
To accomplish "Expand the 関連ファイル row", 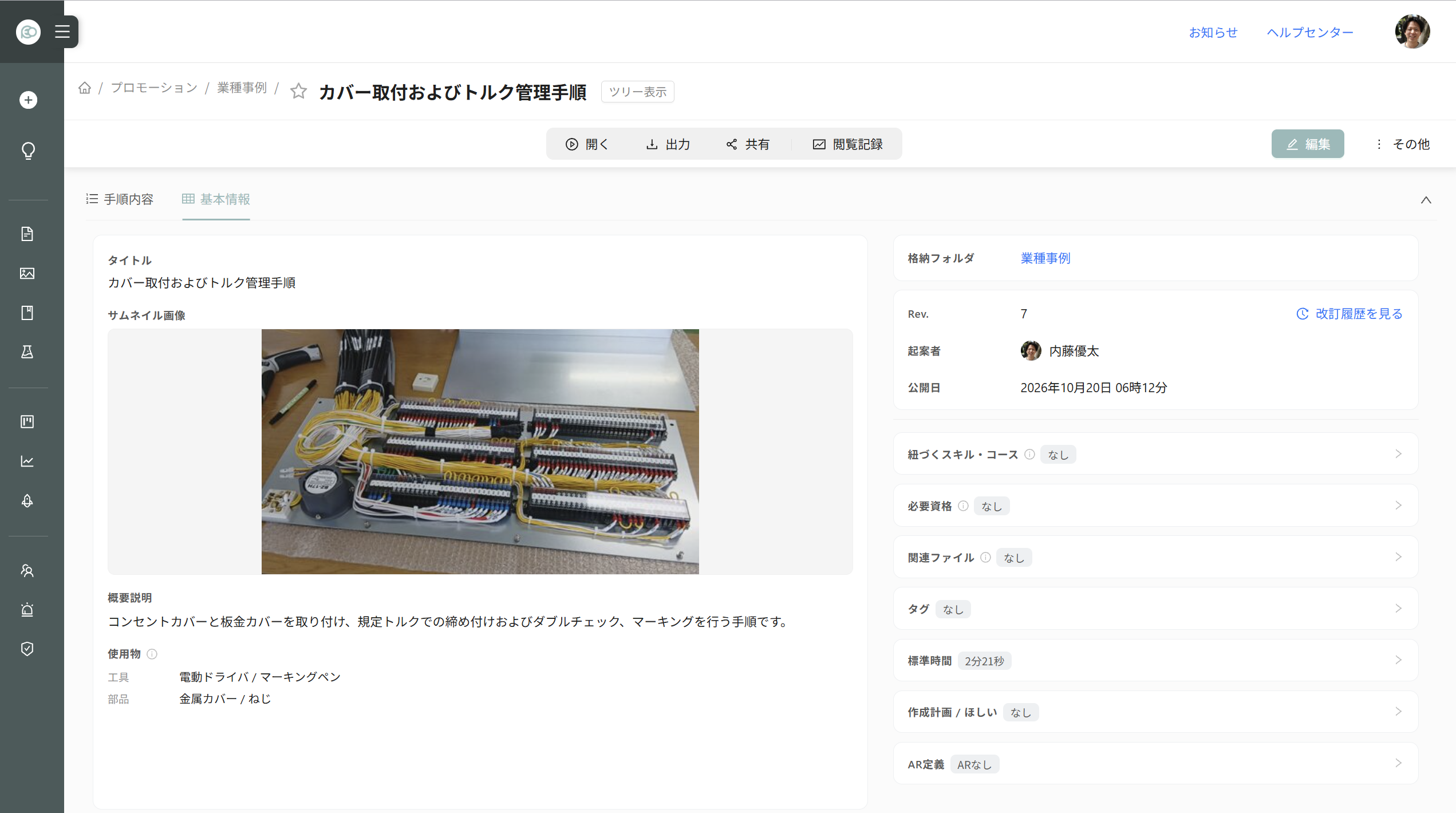I will coord(1156,557).
